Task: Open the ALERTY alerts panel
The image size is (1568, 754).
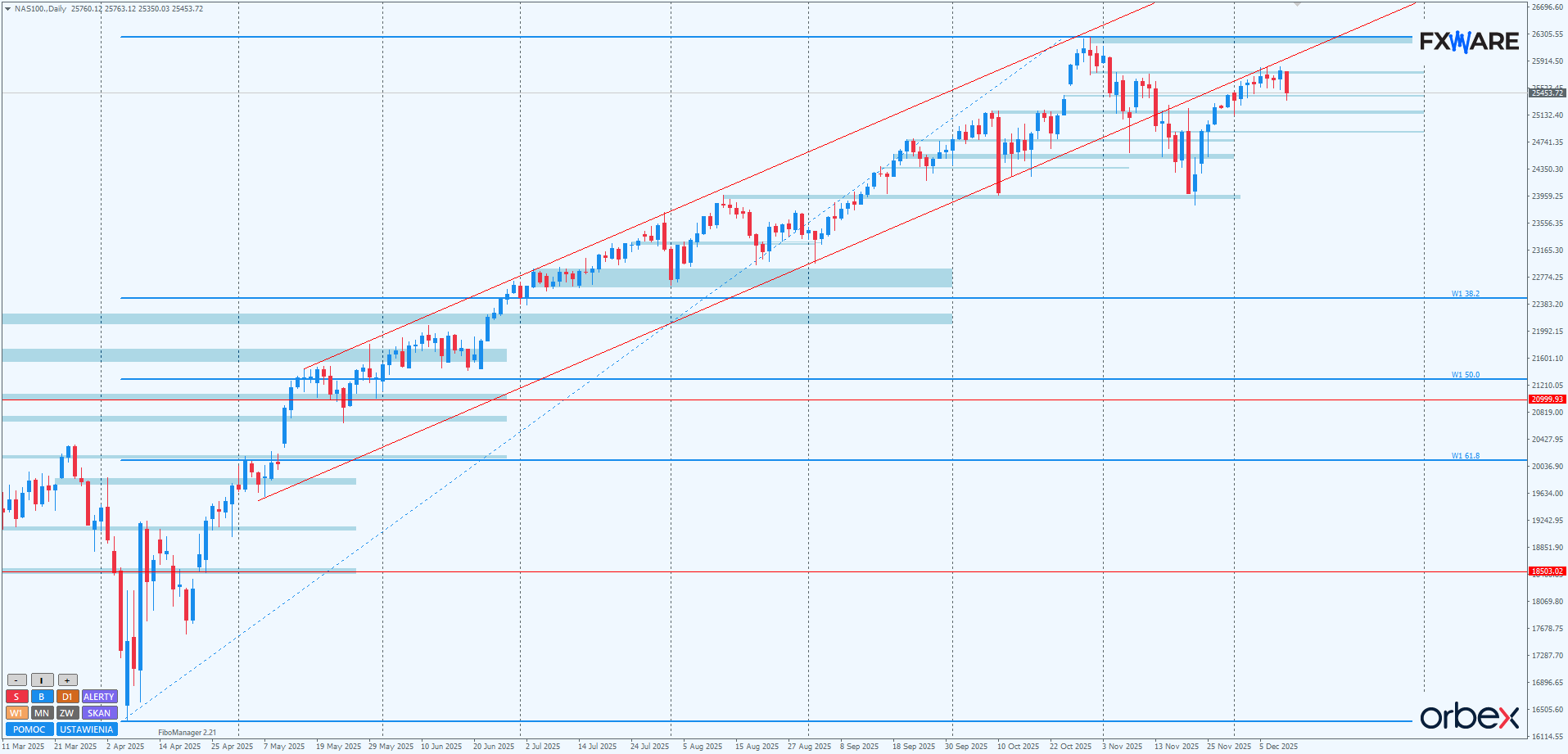Action: 99,697
